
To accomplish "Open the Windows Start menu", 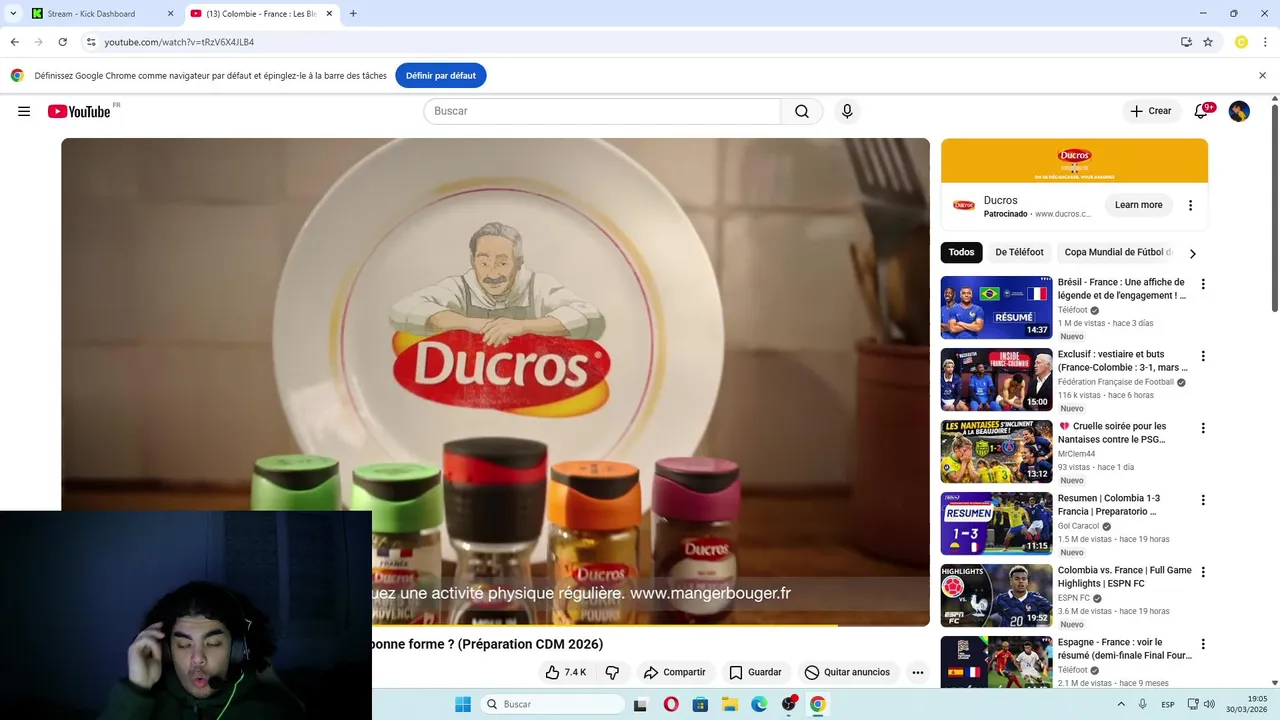I will (463, 704).
